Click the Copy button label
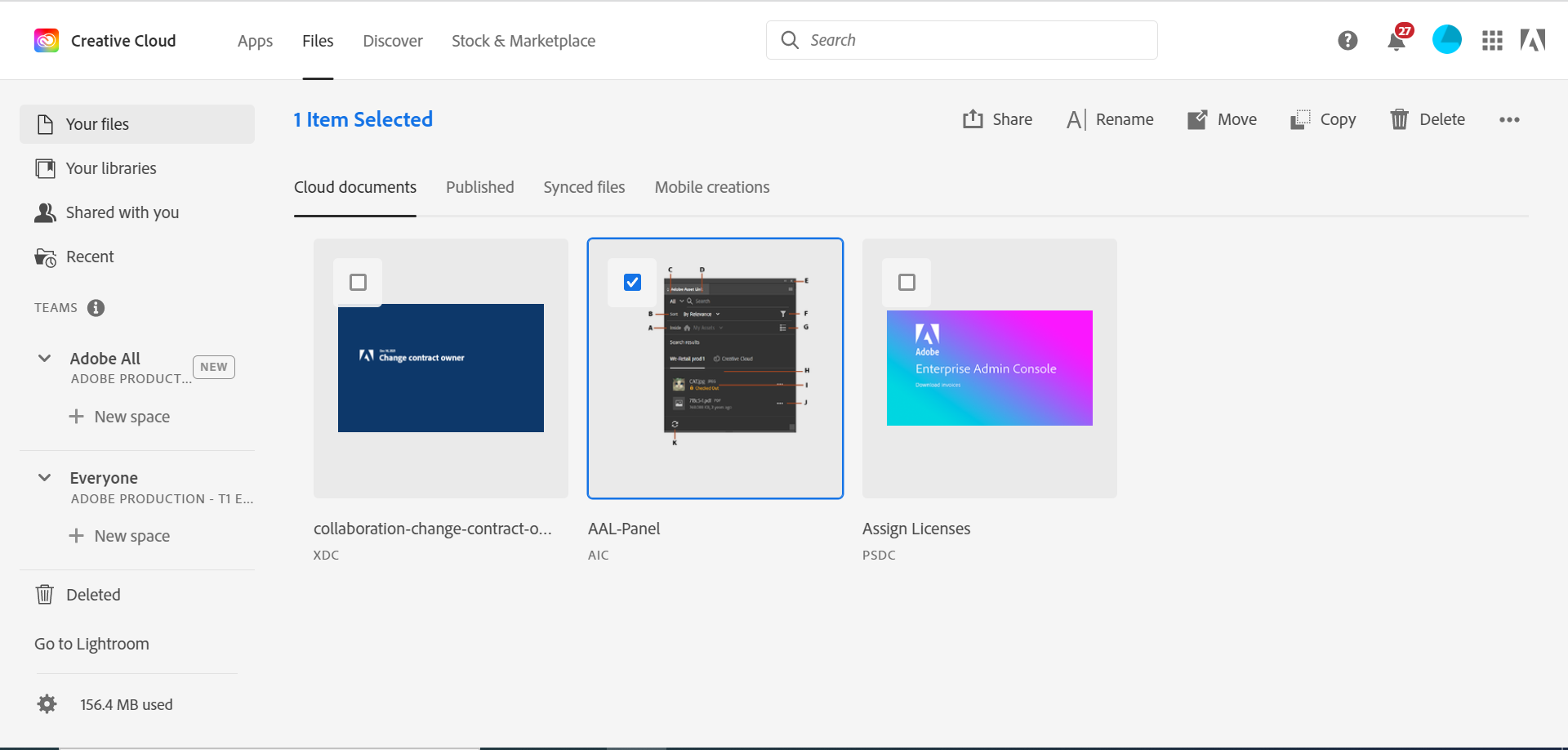The width and height of the screenshot is (1568, 750). [x=1338, y=120]
